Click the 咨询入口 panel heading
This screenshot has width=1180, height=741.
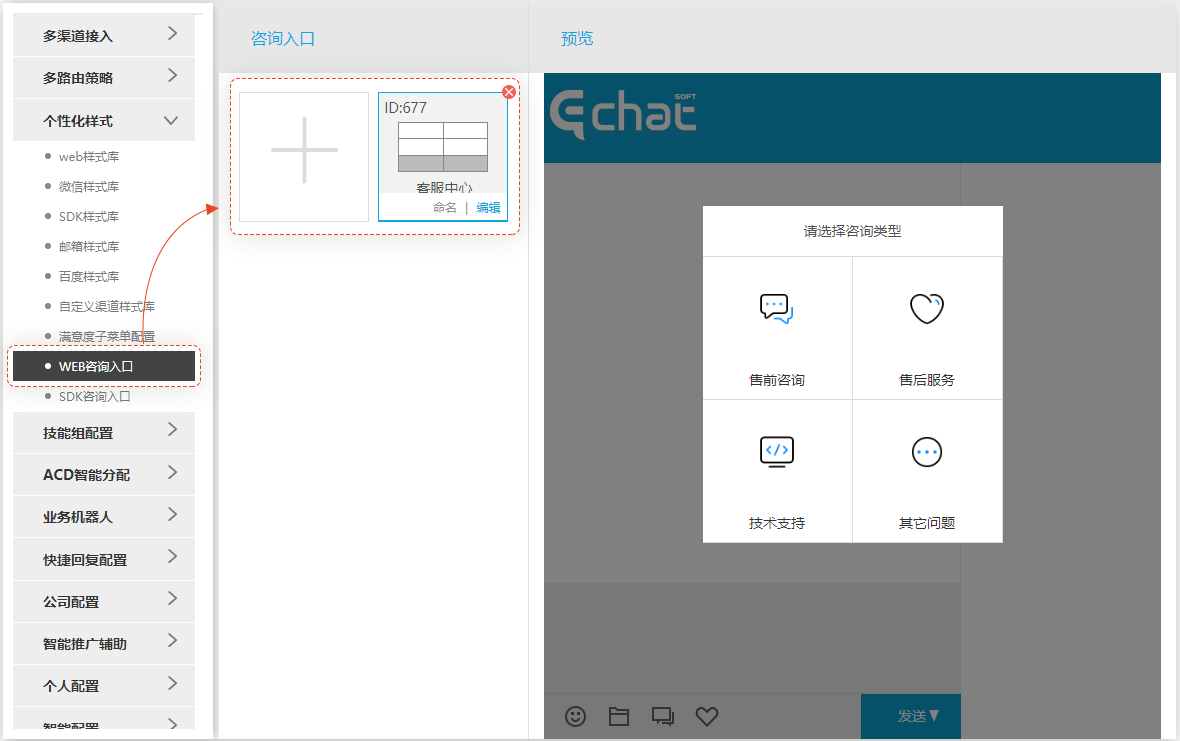point(283,38)
